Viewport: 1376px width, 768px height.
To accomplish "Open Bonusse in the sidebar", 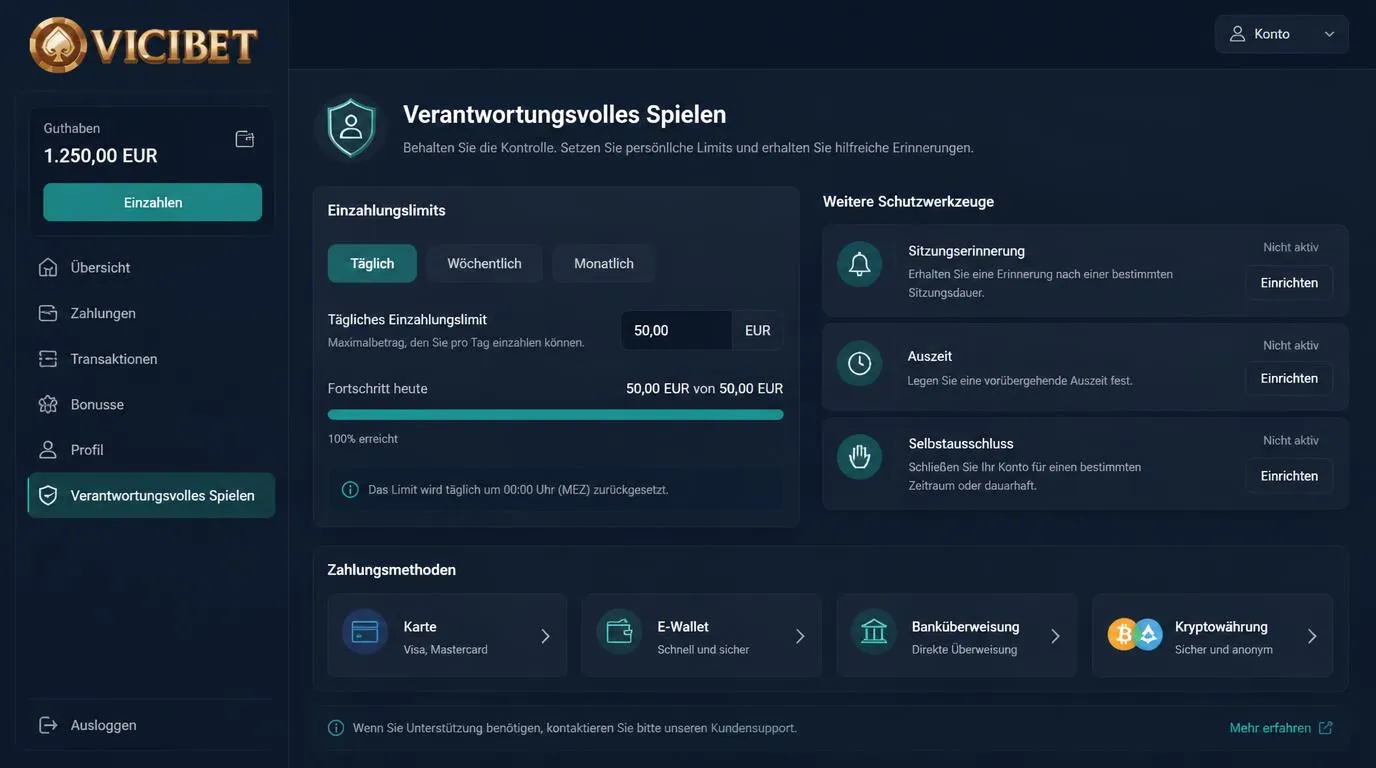I will point(151,404).
